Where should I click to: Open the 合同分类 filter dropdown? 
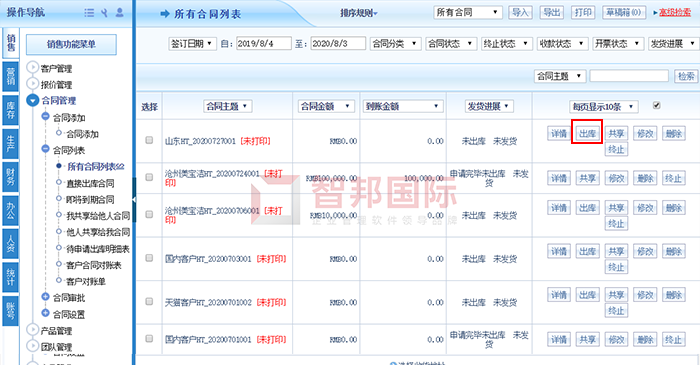pos(396,43)
